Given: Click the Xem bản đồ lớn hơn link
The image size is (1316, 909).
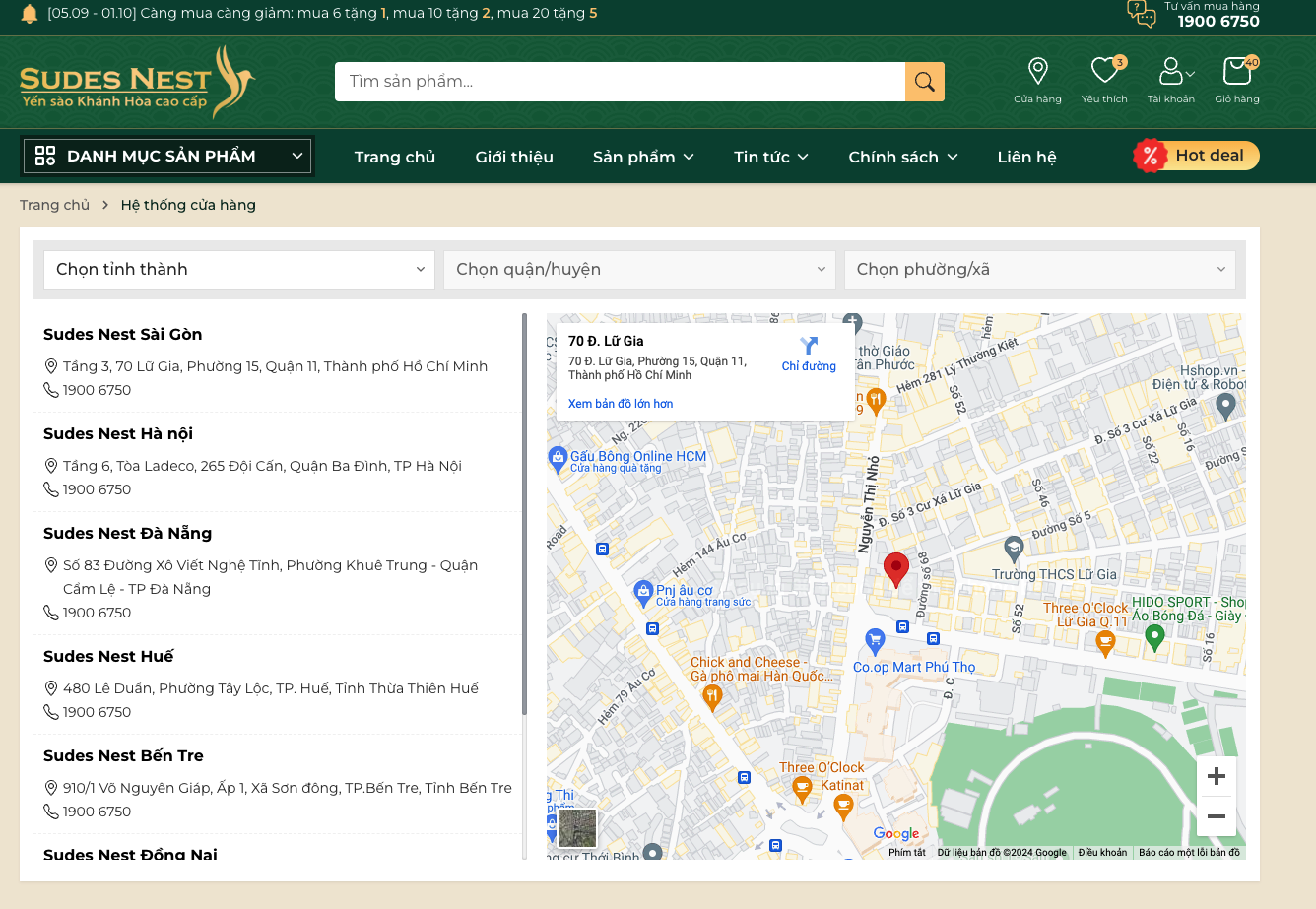Looking at the screenshot, I should tap(621, 404).
